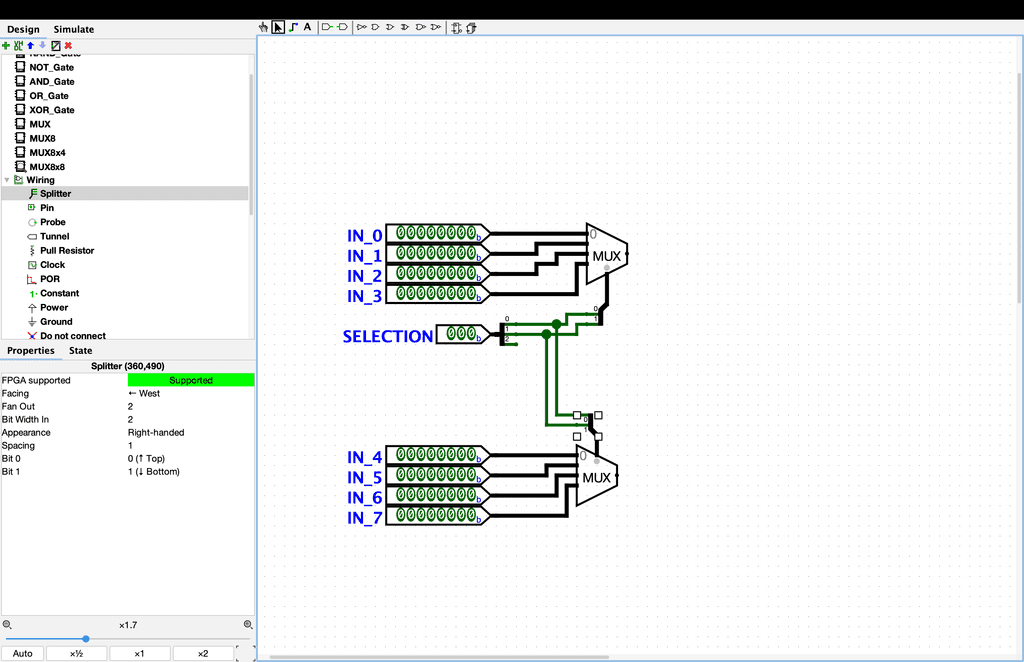Click the blue Move circuit up arrow
The height and width of the screenshot is (662, 1024).
click(x=30, y=45)
